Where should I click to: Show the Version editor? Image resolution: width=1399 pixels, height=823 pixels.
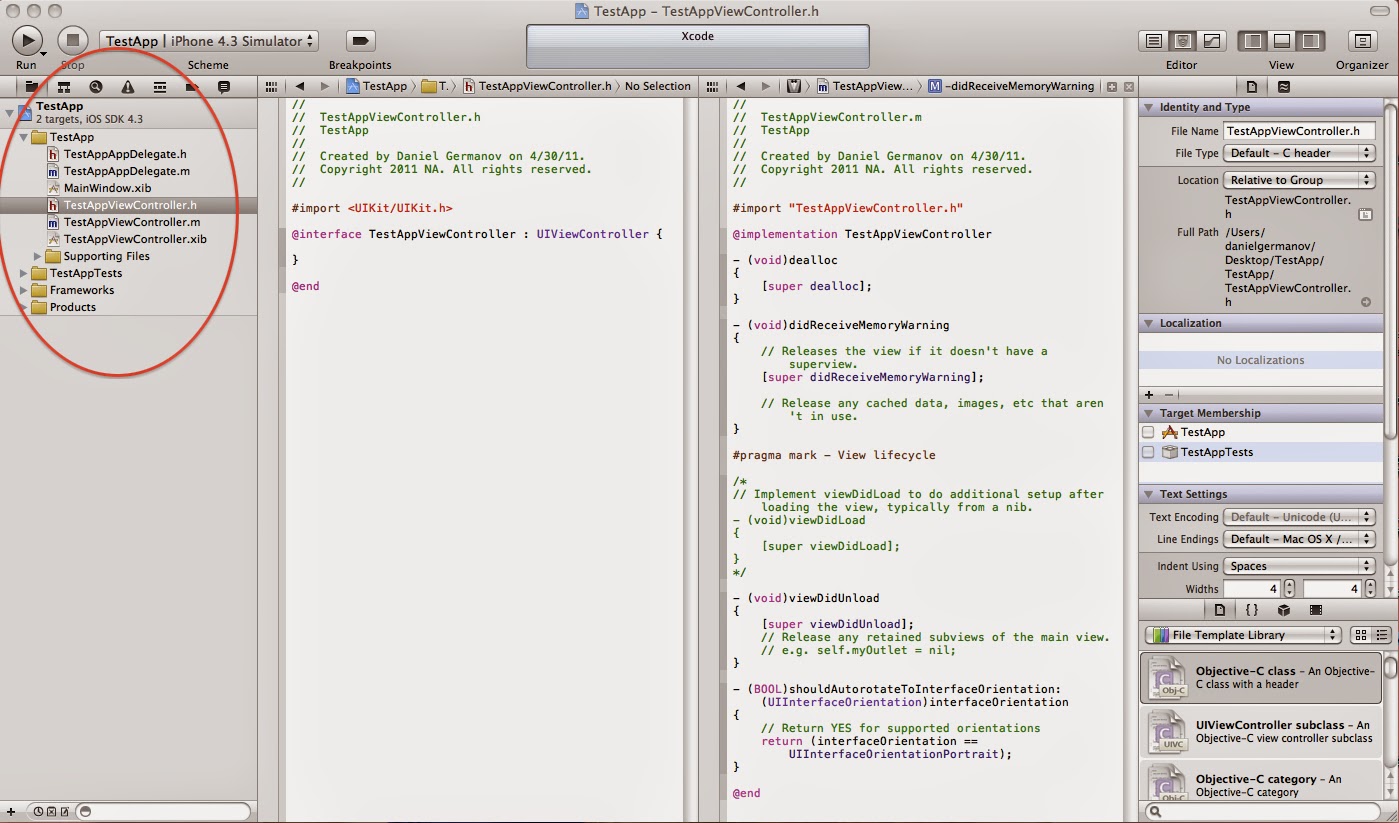(1211, 41)
